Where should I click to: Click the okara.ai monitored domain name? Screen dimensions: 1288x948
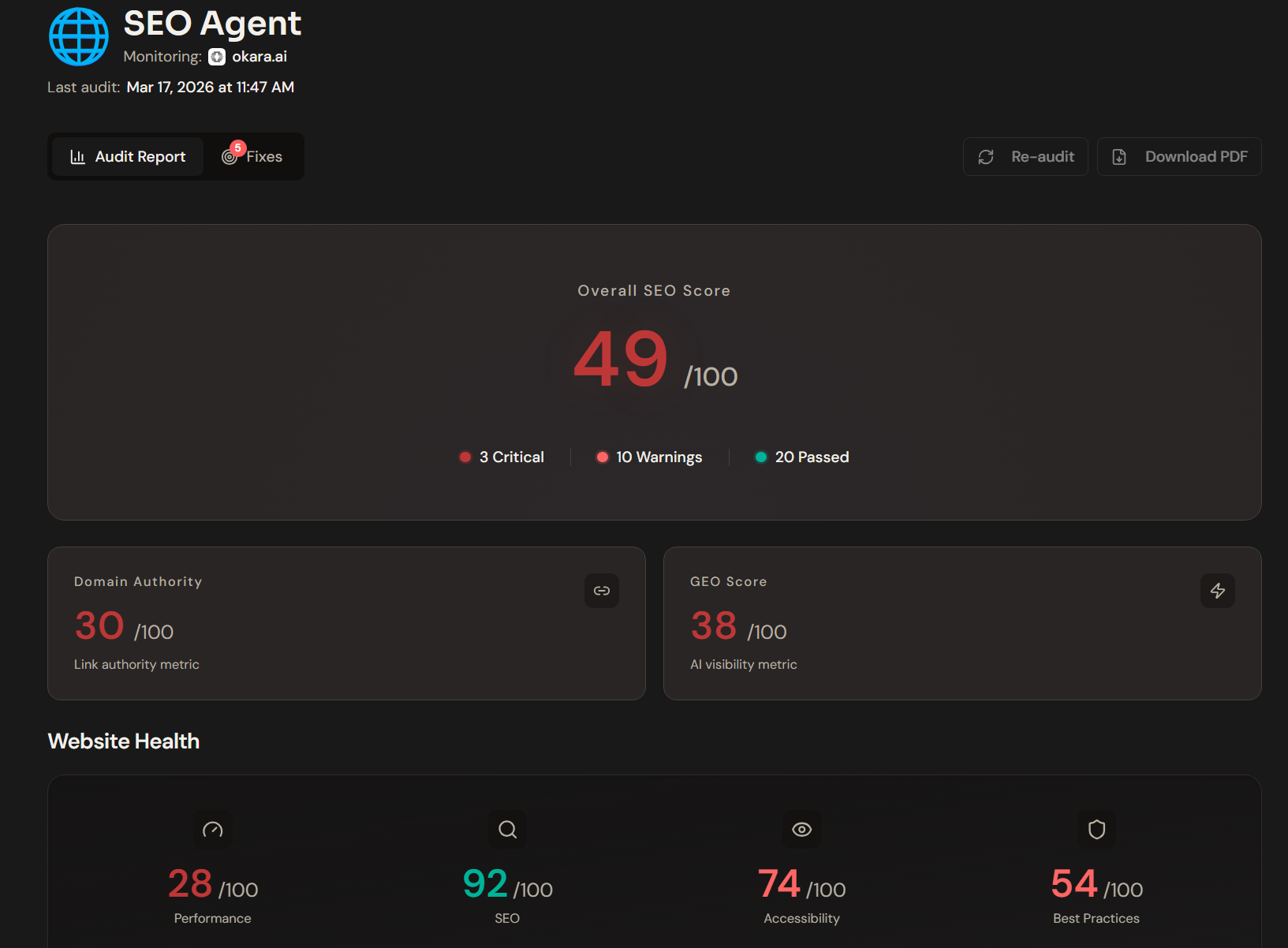(259, 57)
